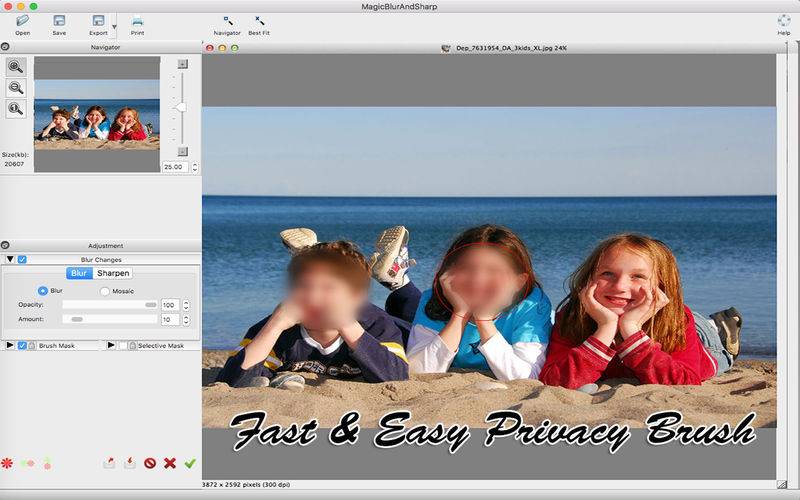Image resolution: width=800 pixels, height=500 pixels.
Task: Click the Opacity slider handle
Action: (x=151, y=305)
